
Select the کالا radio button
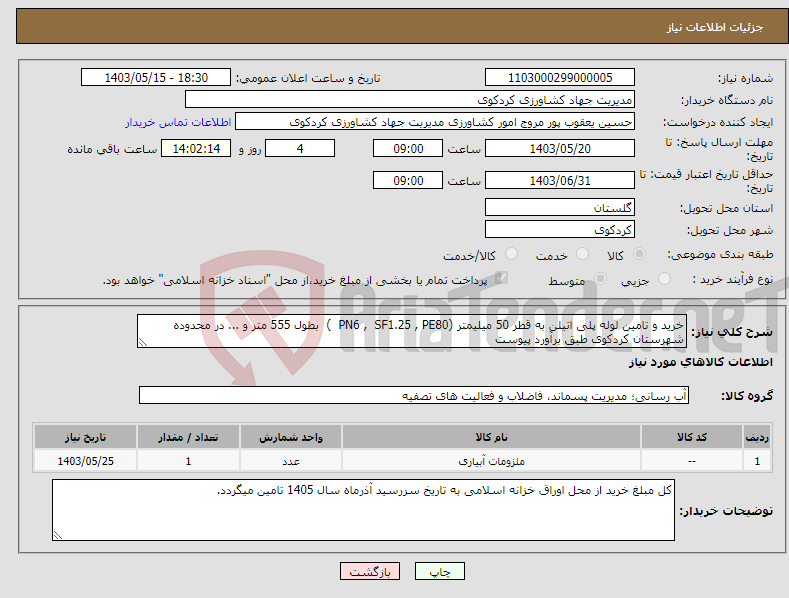point(639,254)
